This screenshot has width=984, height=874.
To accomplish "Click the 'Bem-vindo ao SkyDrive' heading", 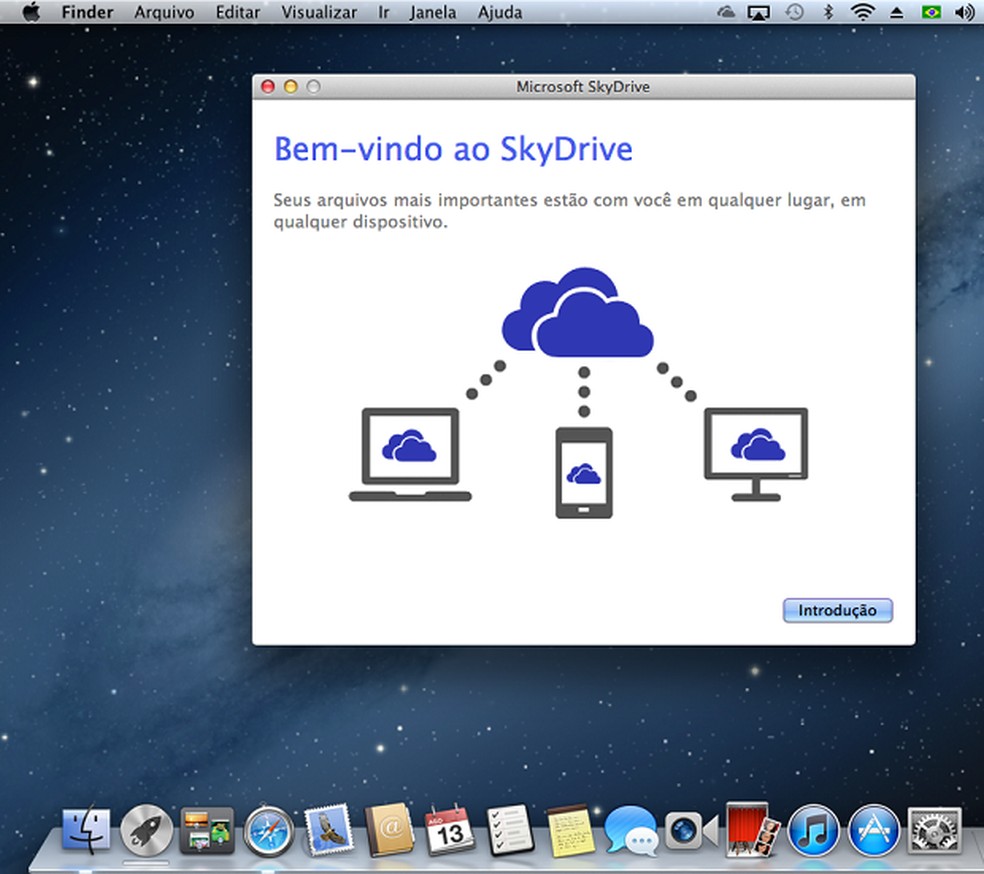I will click(x=453, y=149).
